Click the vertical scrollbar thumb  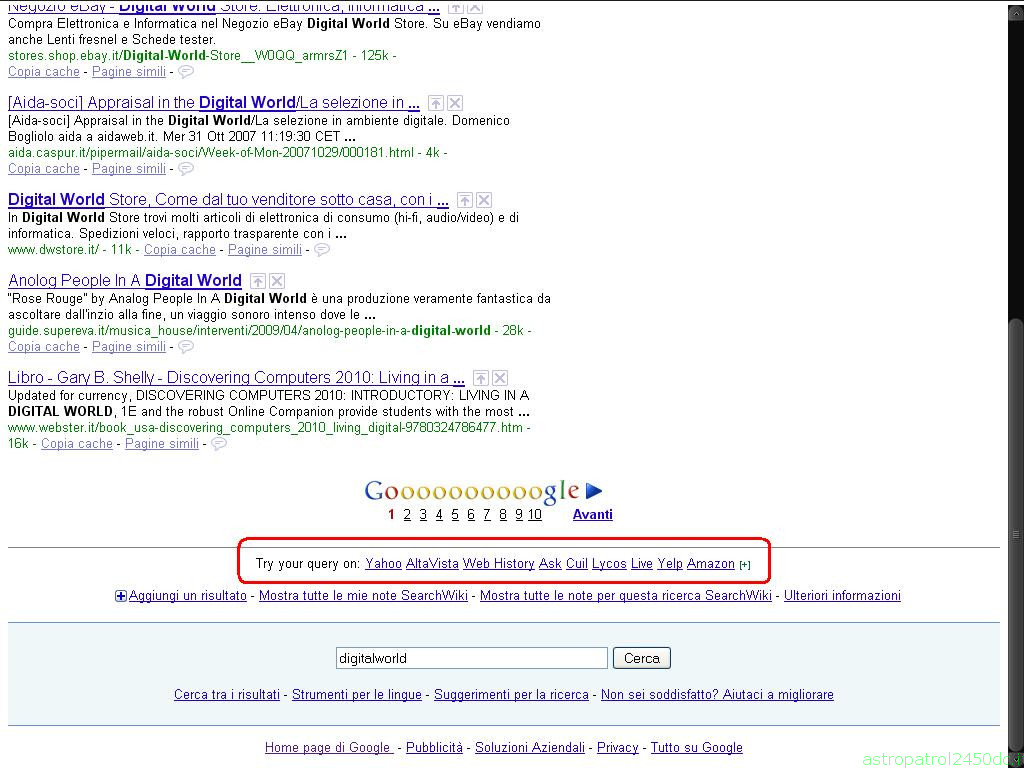tap(1016, 534)
